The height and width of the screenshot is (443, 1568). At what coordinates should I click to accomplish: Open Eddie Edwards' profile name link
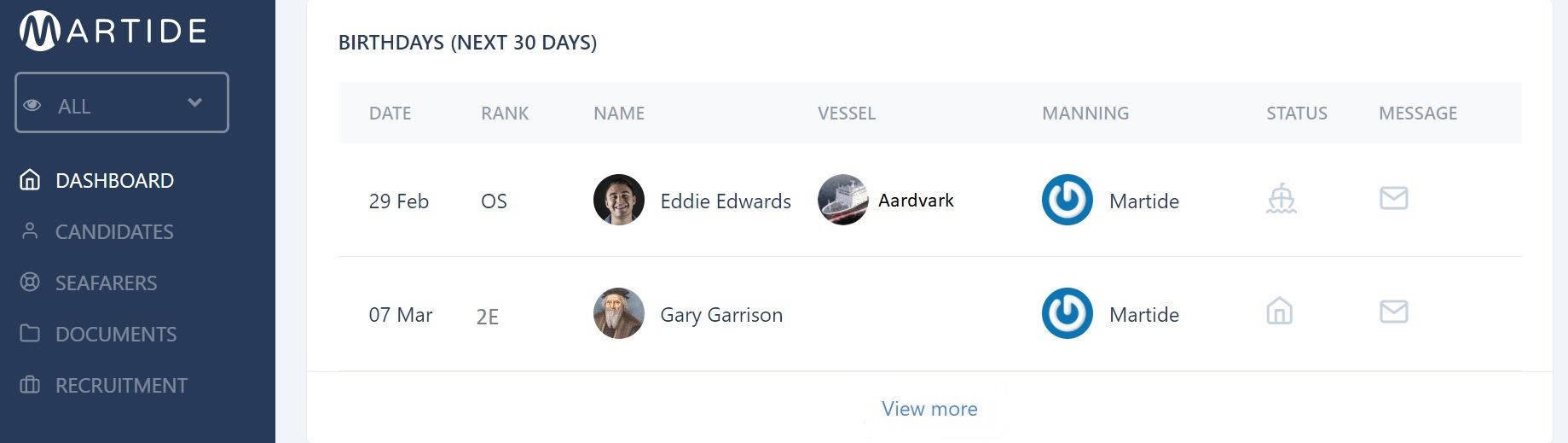pos(726,201)
